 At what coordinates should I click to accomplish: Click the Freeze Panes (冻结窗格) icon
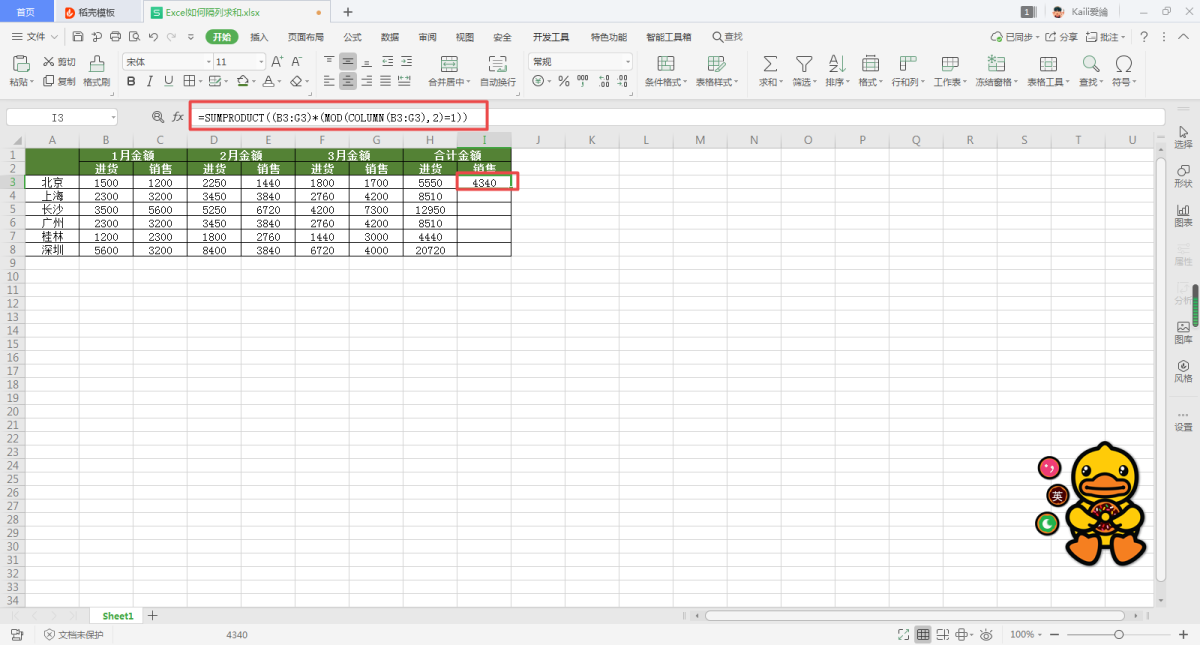996,65
